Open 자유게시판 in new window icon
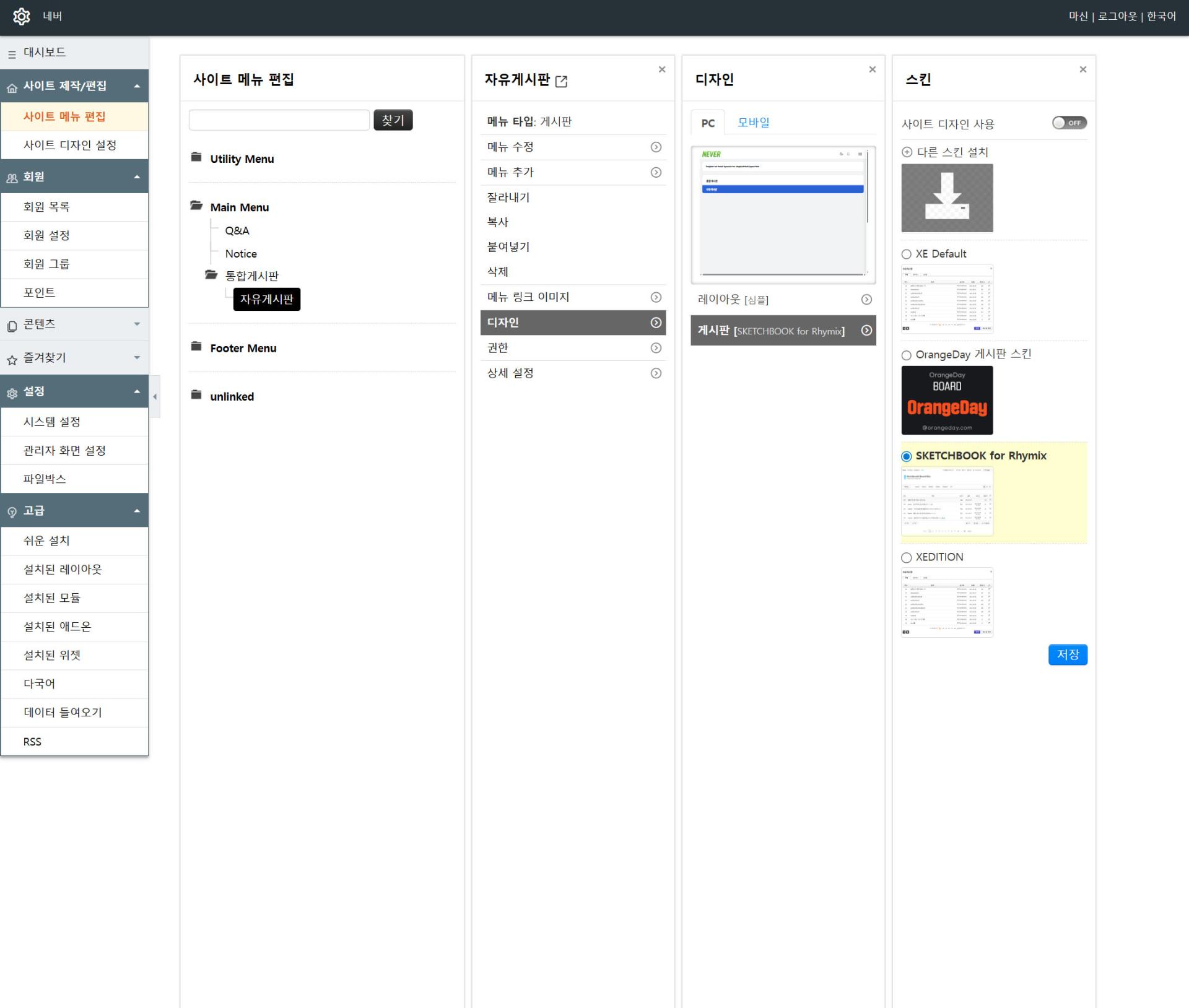This screenshot has width=1189, height=1008. 561,81
